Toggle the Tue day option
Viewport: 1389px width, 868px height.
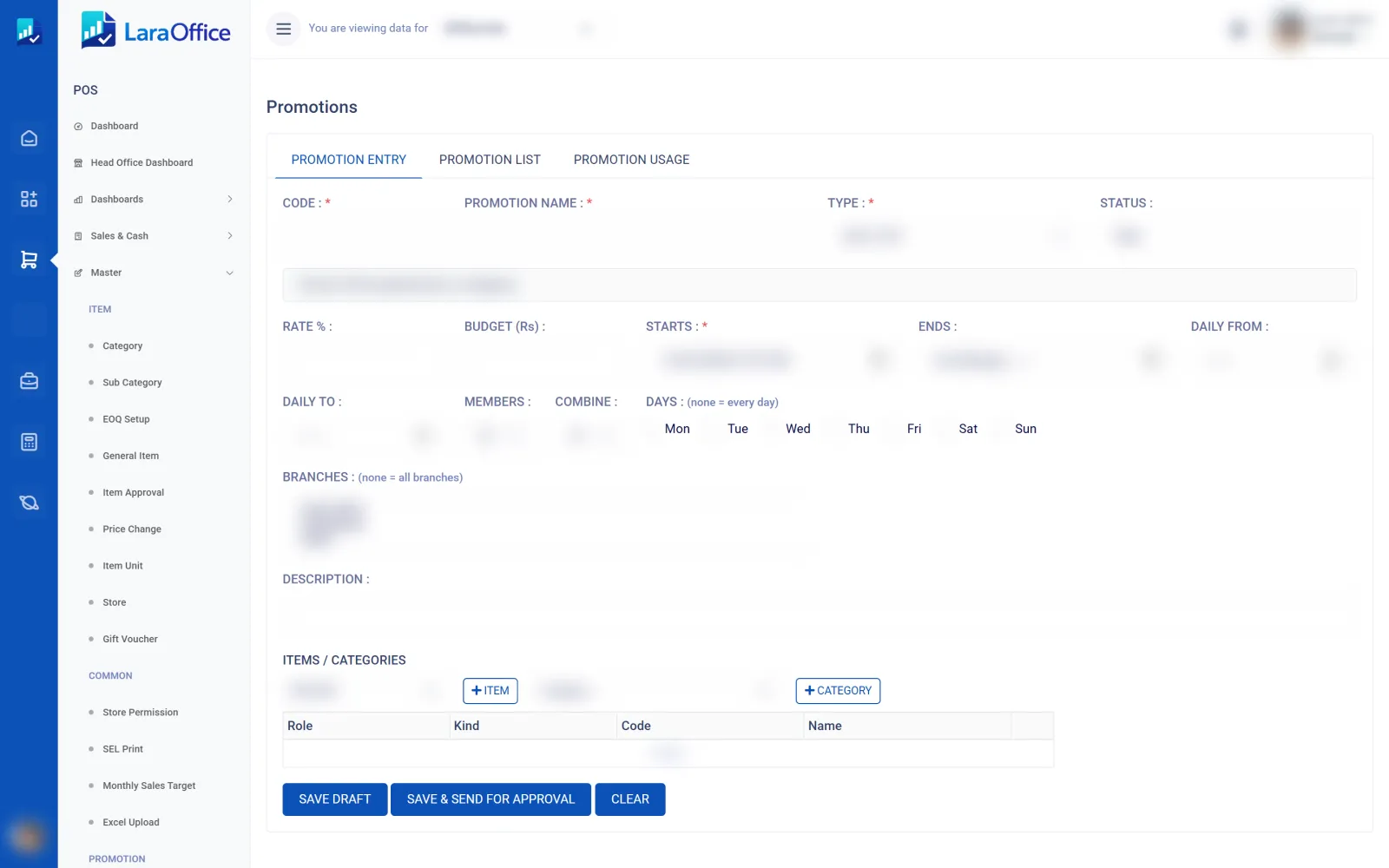point(738,429)
